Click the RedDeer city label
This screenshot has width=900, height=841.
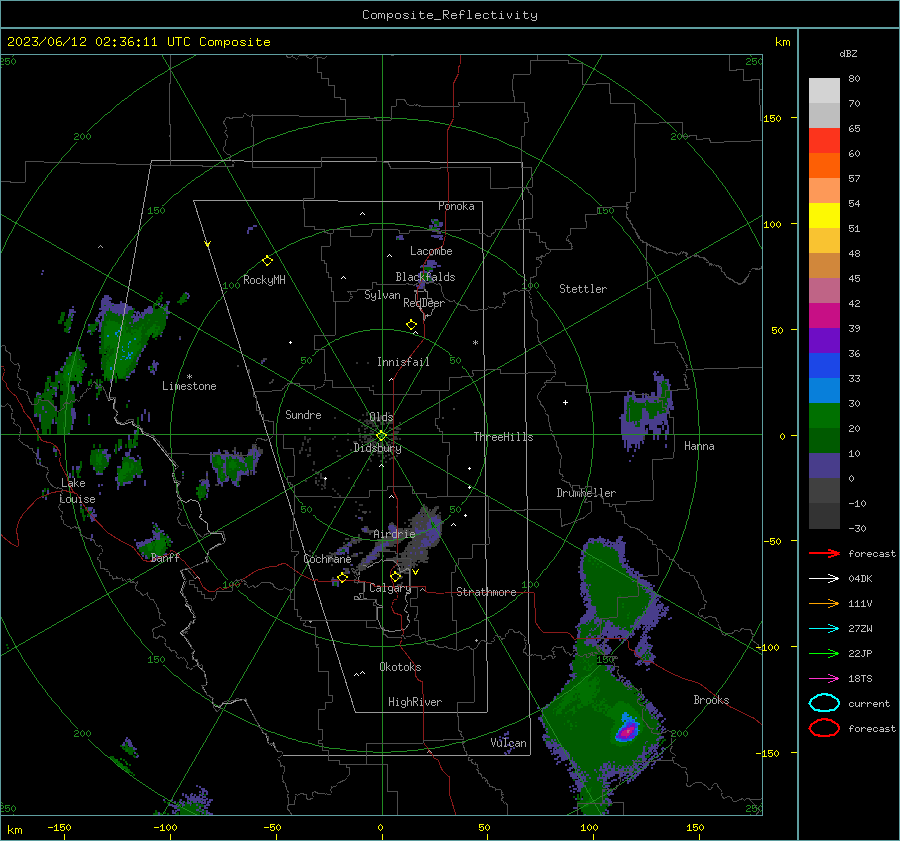(424, 303)
